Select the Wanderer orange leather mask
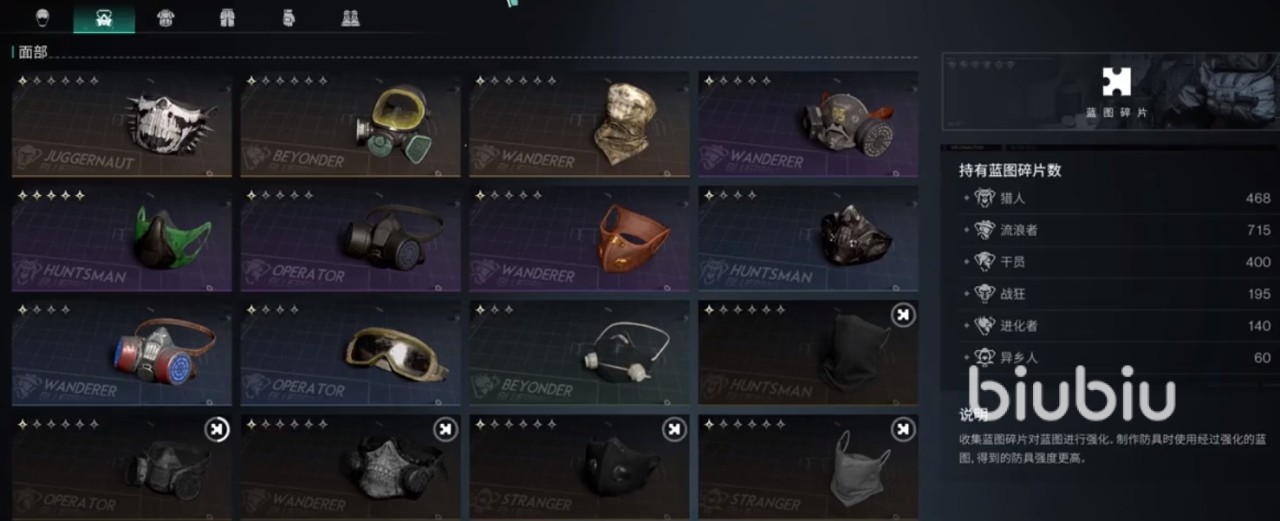 pyautogui.click(x=579, y=239)
